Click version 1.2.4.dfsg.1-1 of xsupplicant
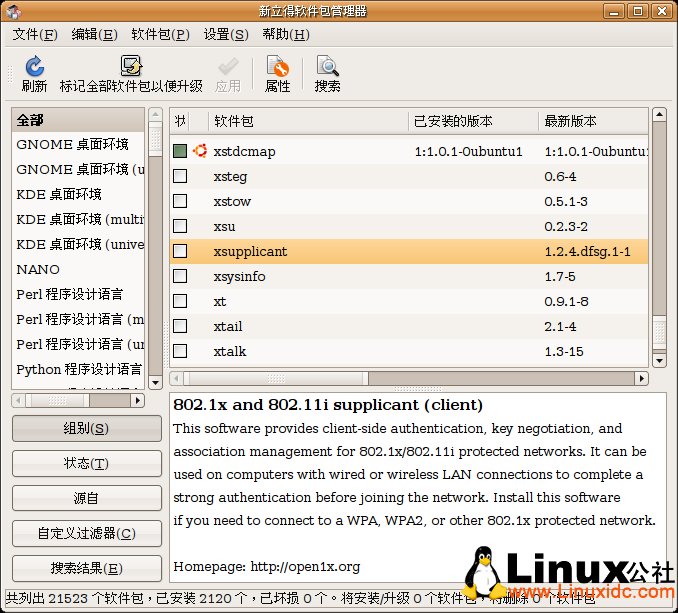The image size is (678, 613). pos(587,252)
